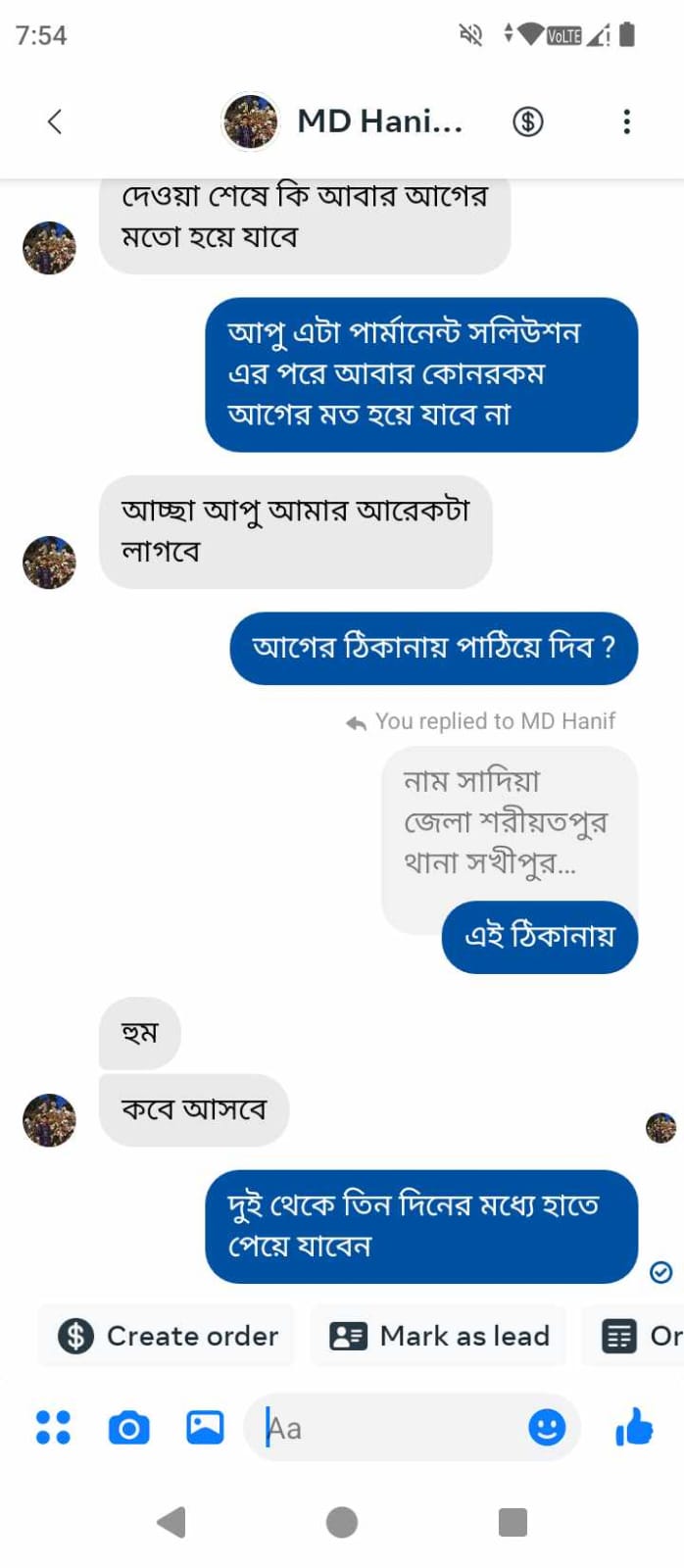
Task: Tap the MD Hani... conversation title
Action: pyautogui.click(x=379, y=122)
